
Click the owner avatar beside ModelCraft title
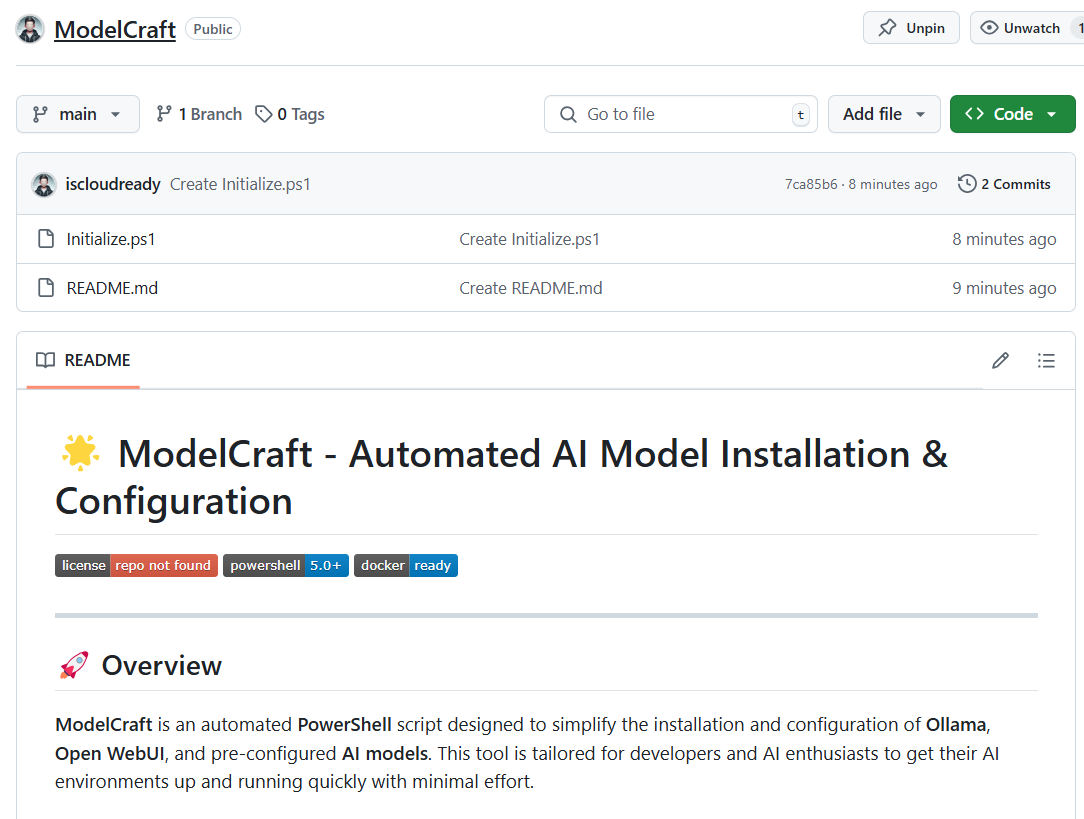30,29
